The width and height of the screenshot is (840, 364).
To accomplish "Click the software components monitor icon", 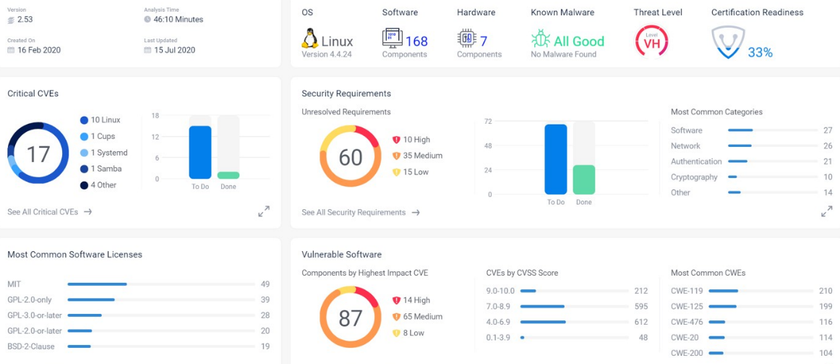I will tap(392, 39).
